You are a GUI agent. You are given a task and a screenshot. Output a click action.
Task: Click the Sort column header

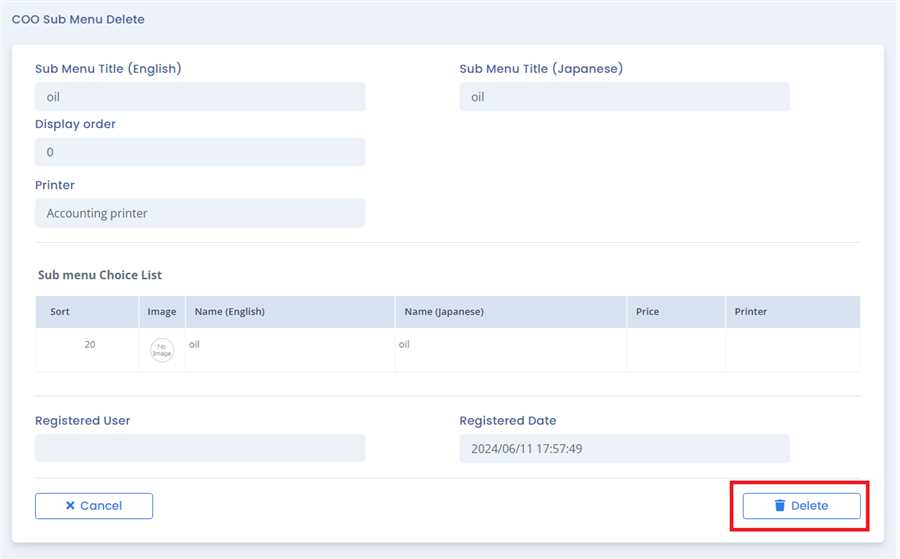click(x=60, y=312)
